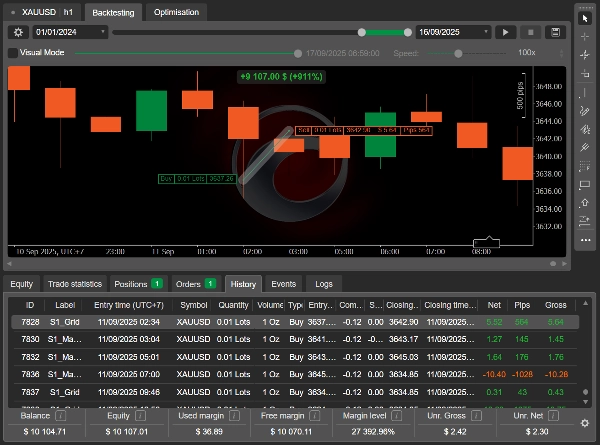The image size is (600, 445).
Task: Click chart horizontal scroll right arrow
Action: 564,263
